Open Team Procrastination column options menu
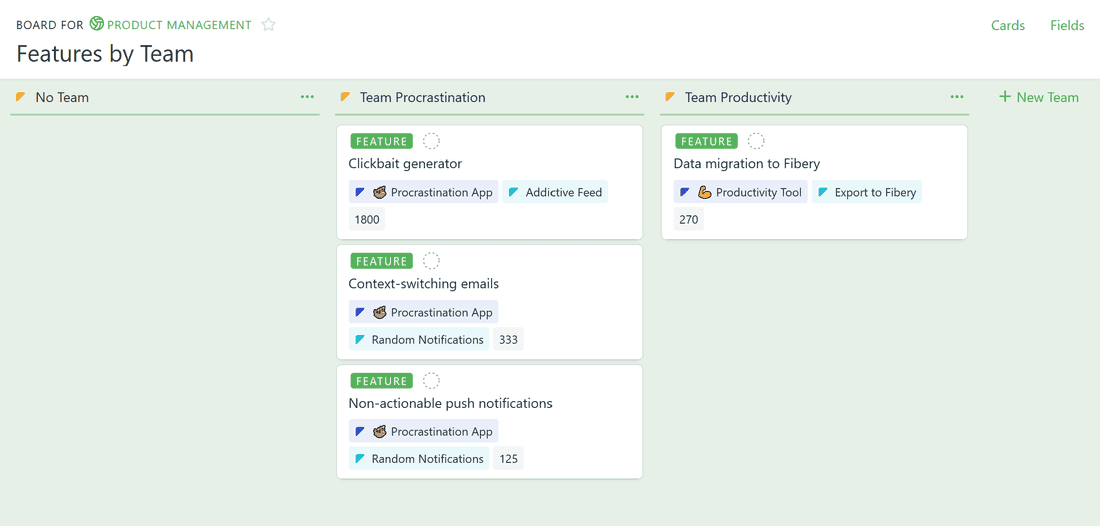 pyautogui.click(x=632, y=97)
